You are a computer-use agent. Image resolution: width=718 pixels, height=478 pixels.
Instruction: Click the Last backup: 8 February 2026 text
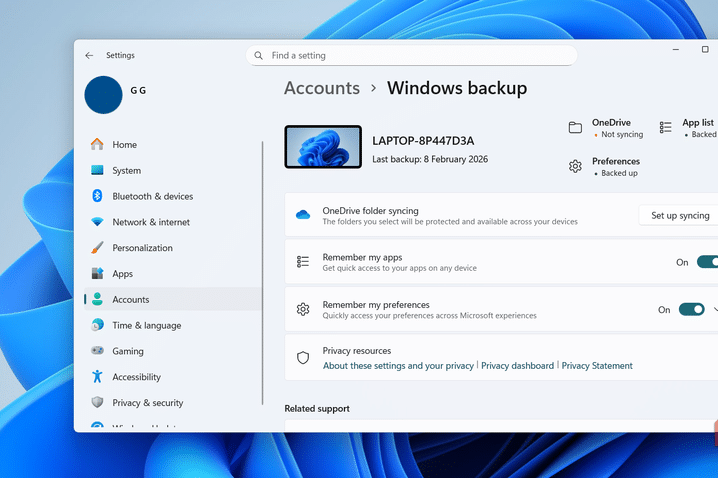430,159
